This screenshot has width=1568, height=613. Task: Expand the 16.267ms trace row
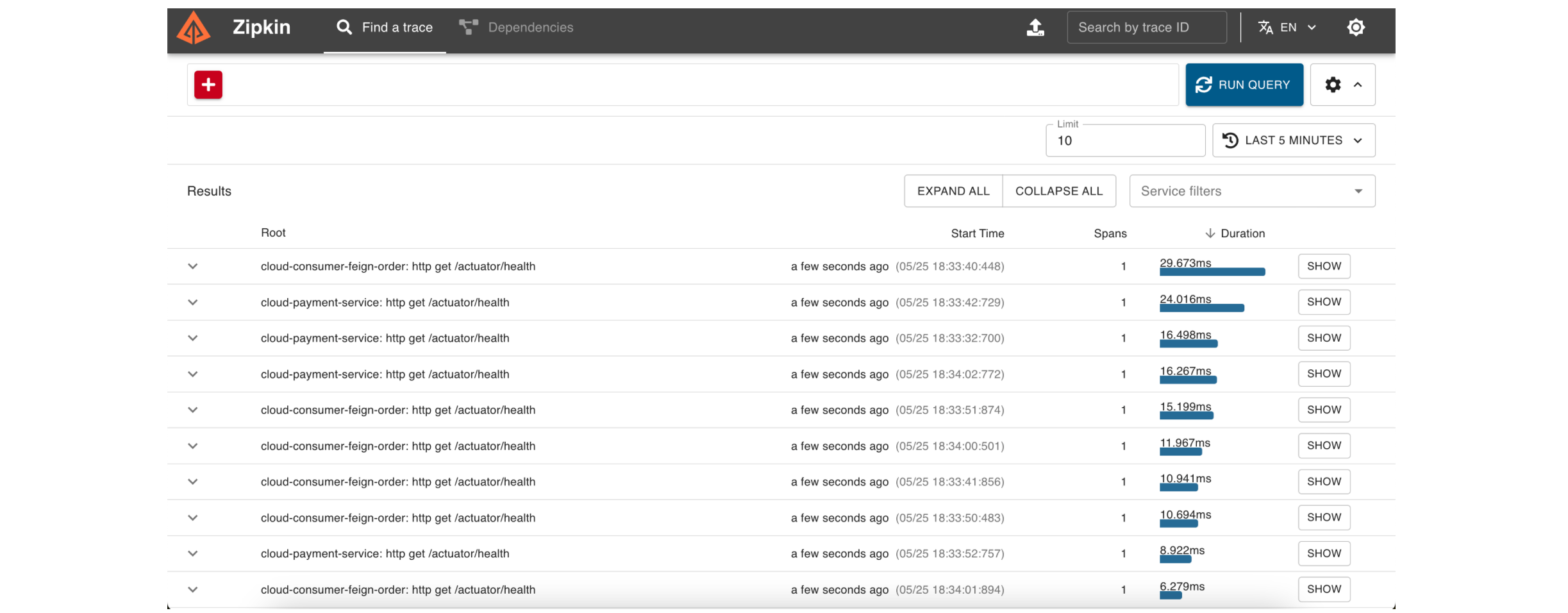[x=193, y=374]
